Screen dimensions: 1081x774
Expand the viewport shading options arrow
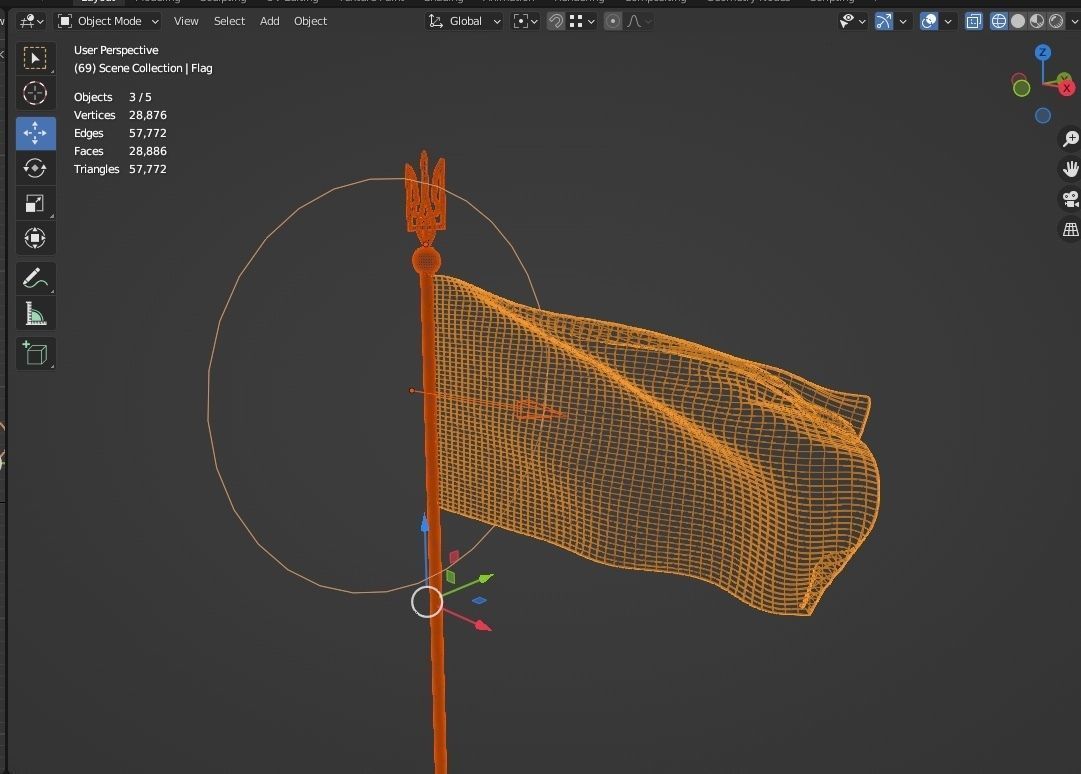(1073, 21)
